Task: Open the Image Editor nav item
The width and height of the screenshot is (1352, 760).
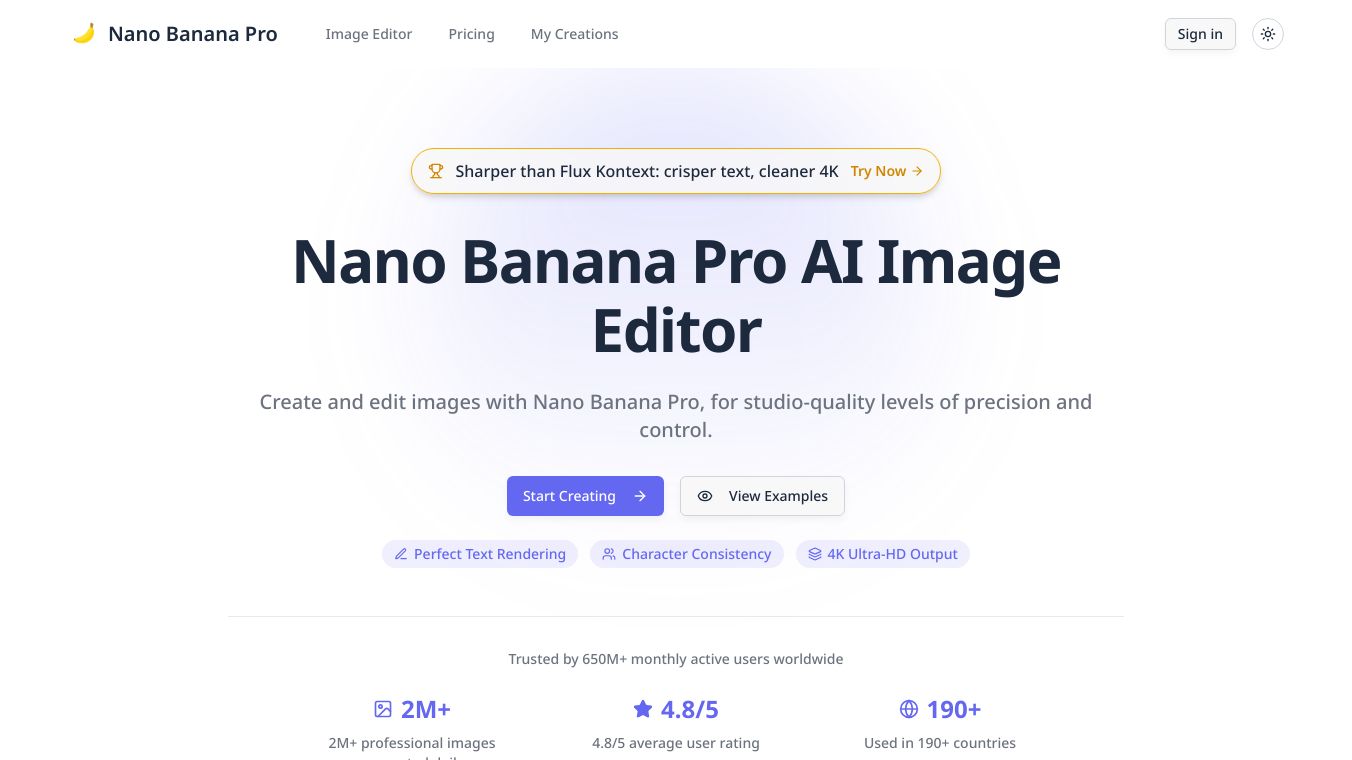Action: pos(369,34)
